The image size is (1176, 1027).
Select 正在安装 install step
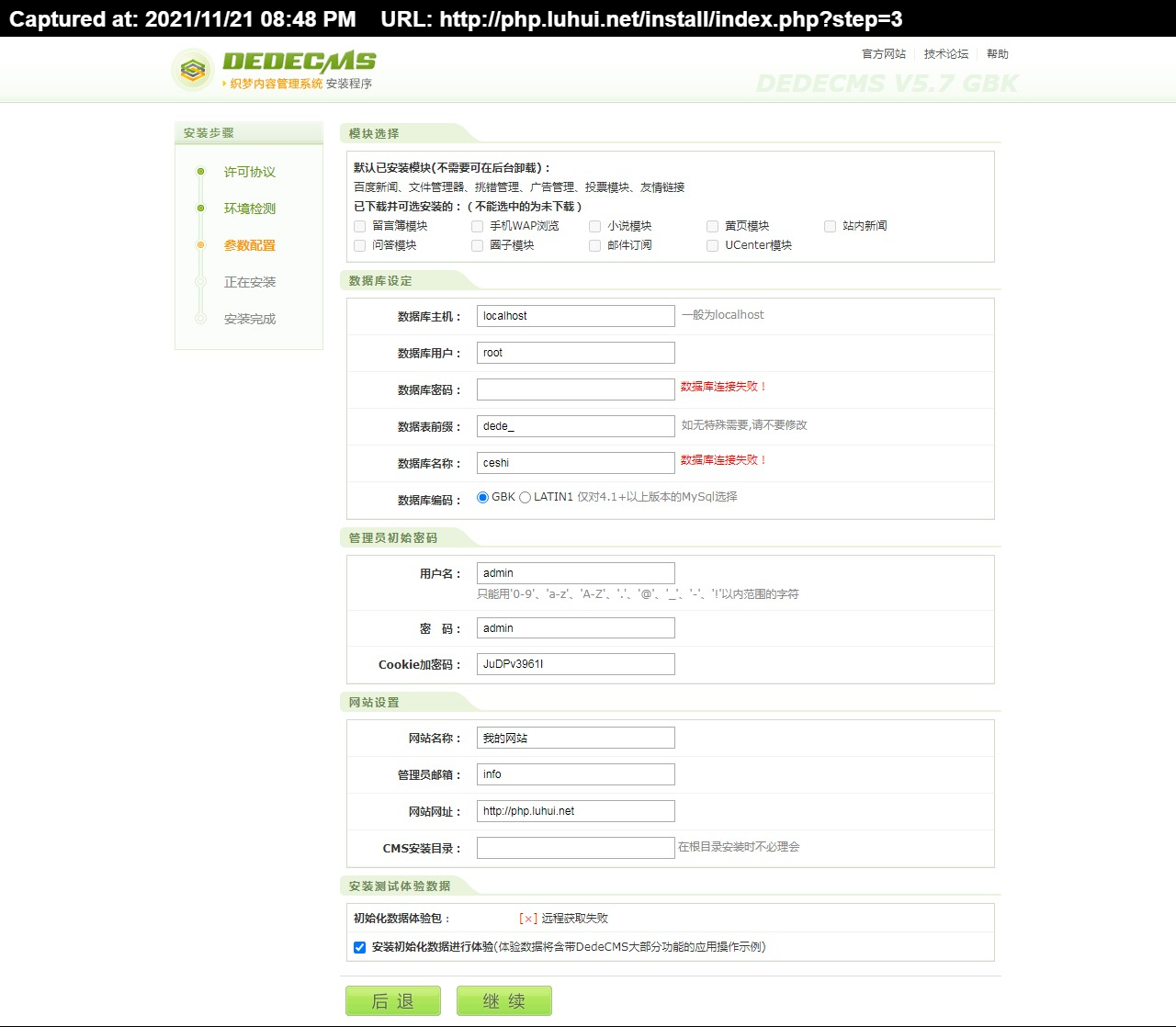[x=250, y=282]
